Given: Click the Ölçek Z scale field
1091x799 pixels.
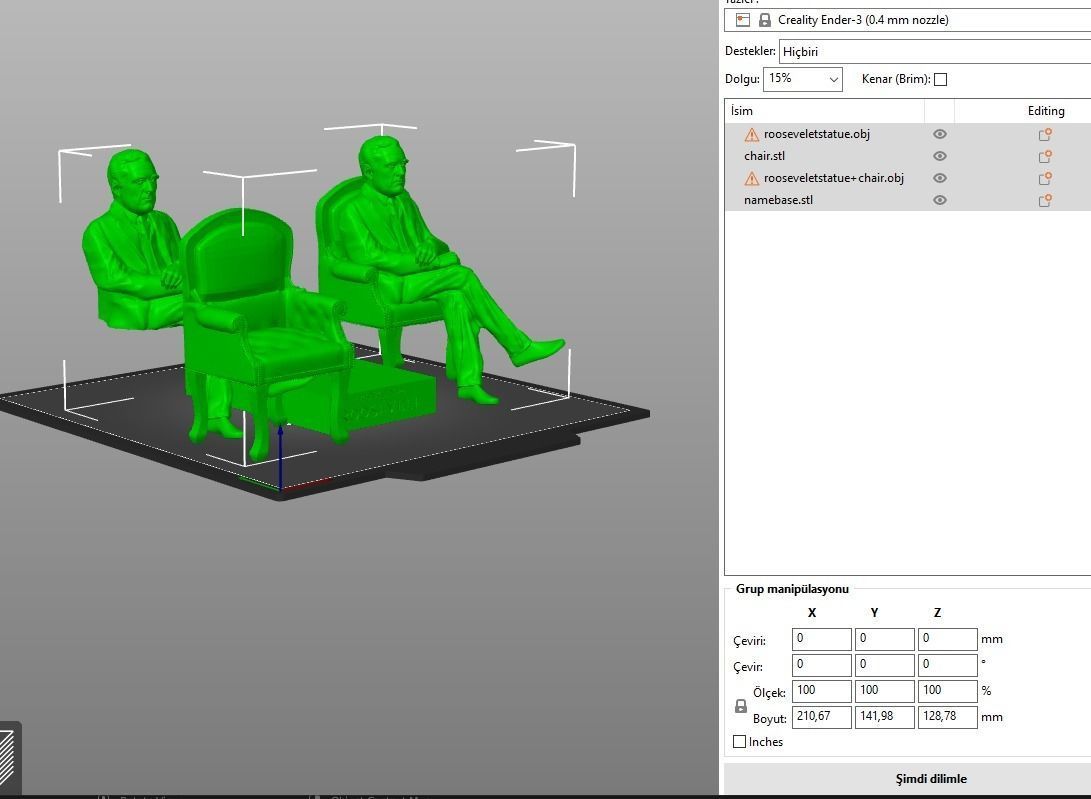Looking at the screenshot, I should 948,691.
